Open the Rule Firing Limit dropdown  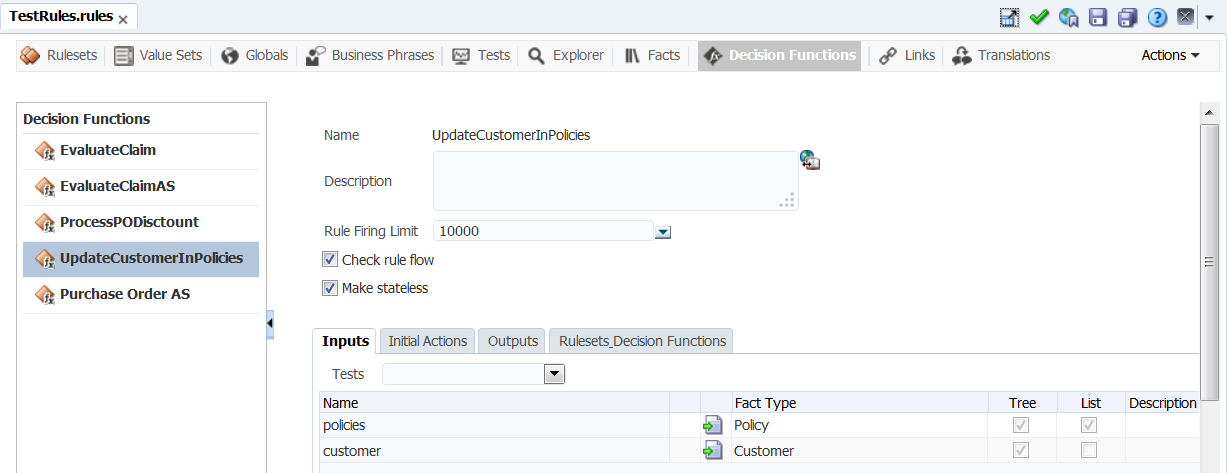662,232
